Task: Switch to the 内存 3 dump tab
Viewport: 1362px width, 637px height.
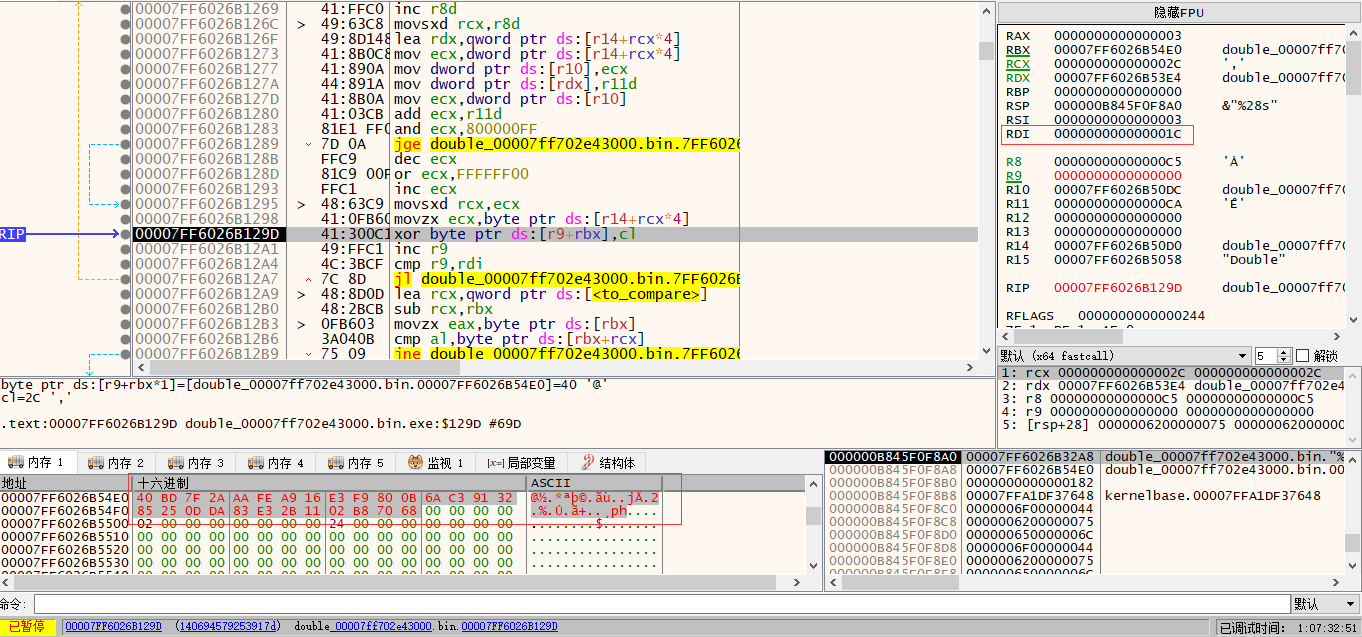Action: point(196,463)
